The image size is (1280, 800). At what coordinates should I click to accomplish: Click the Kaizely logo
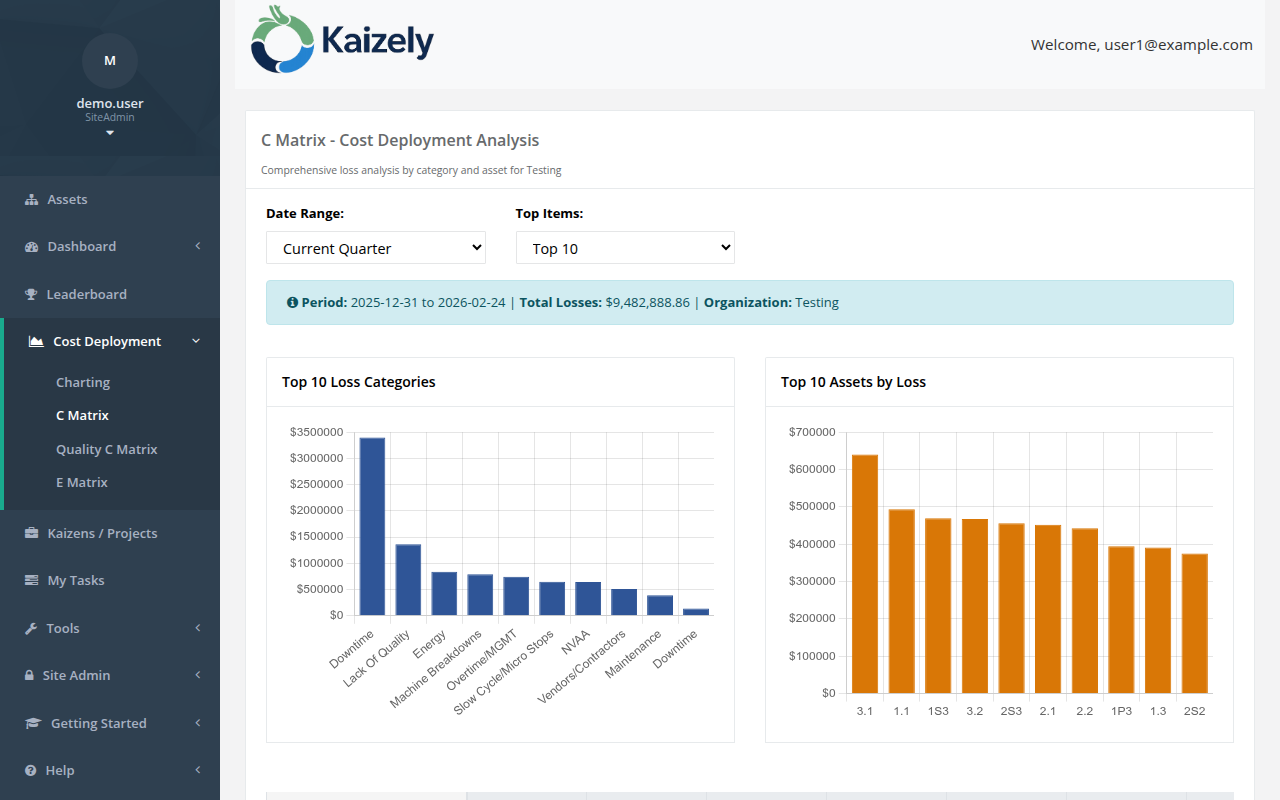[341, 40]
